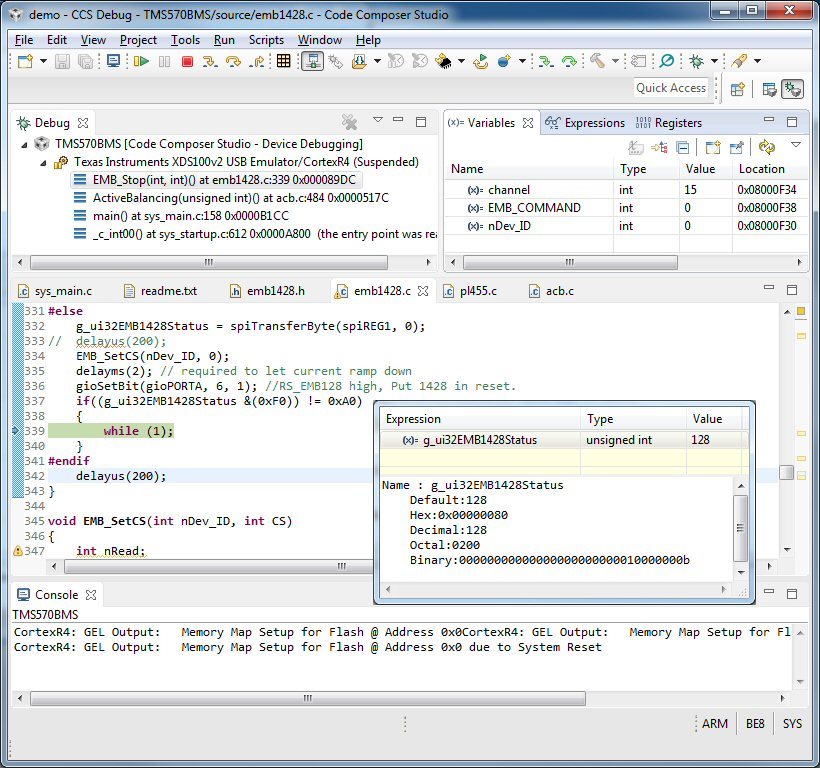This screenshot has width=820, height=768.
Task: Switch to the Expressions tab
Action: click(x=585, y=123)
